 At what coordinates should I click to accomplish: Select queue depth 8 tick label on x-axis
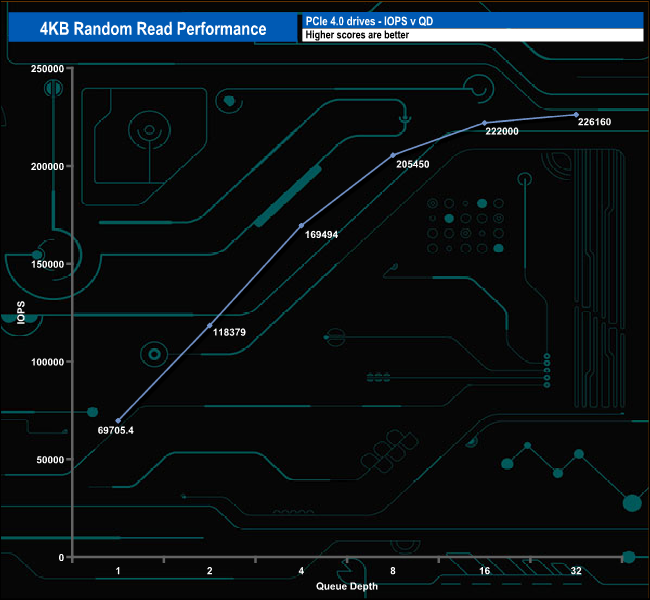[x=393, y=570]
